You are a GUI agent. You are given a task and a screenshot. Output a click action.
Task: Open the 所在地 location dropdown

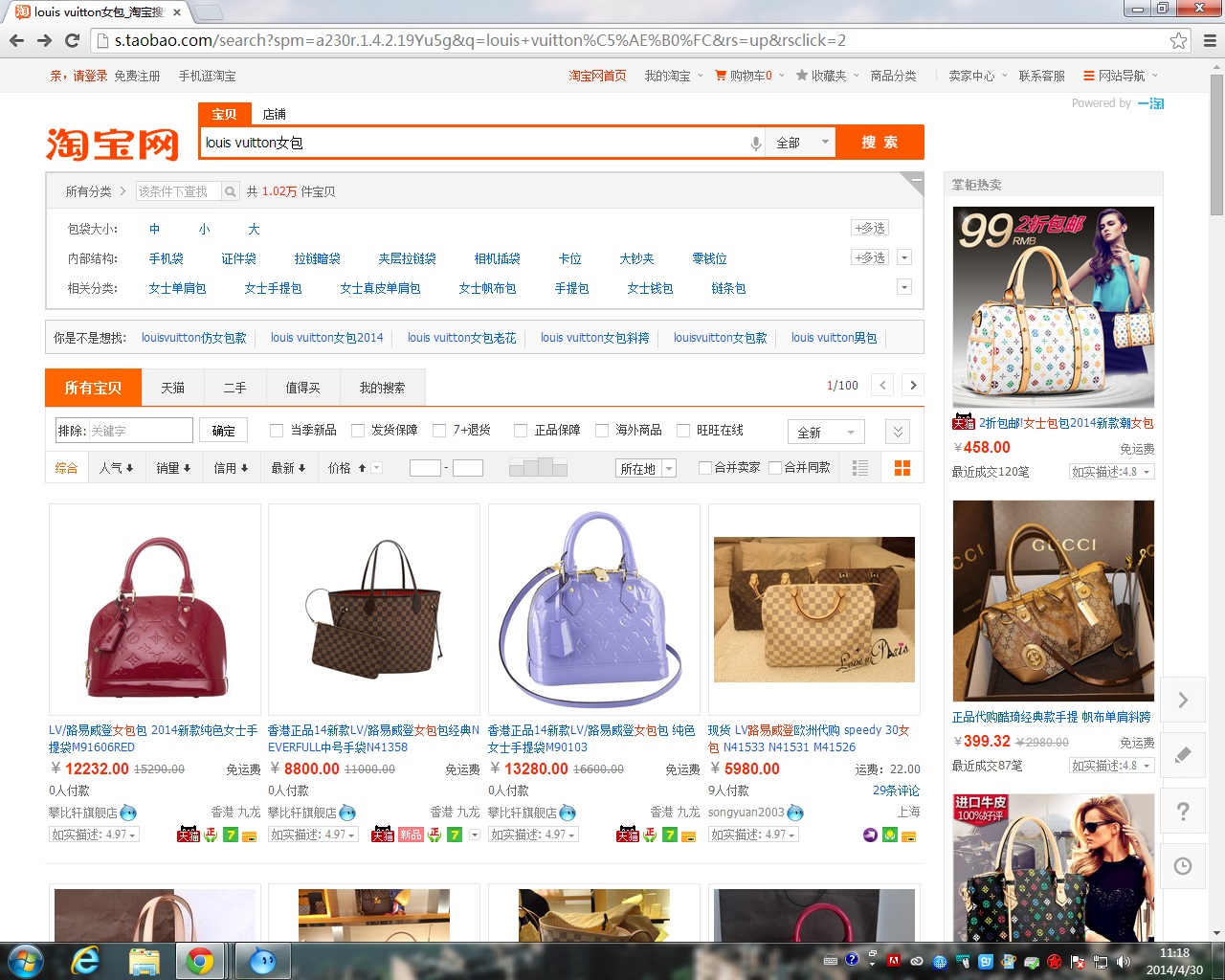646,468
